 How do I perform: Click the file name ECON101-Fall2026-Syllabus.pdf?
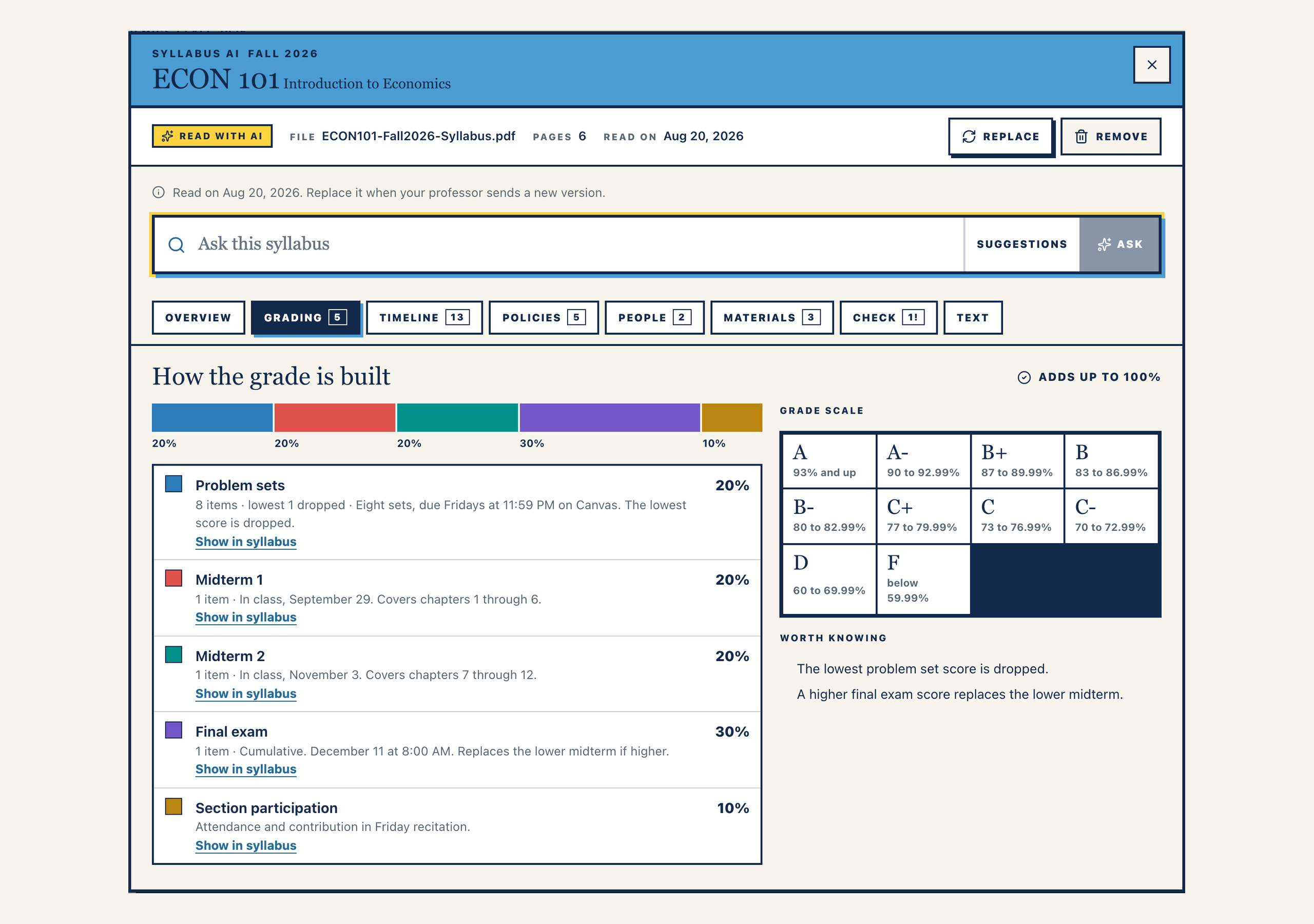418,136
